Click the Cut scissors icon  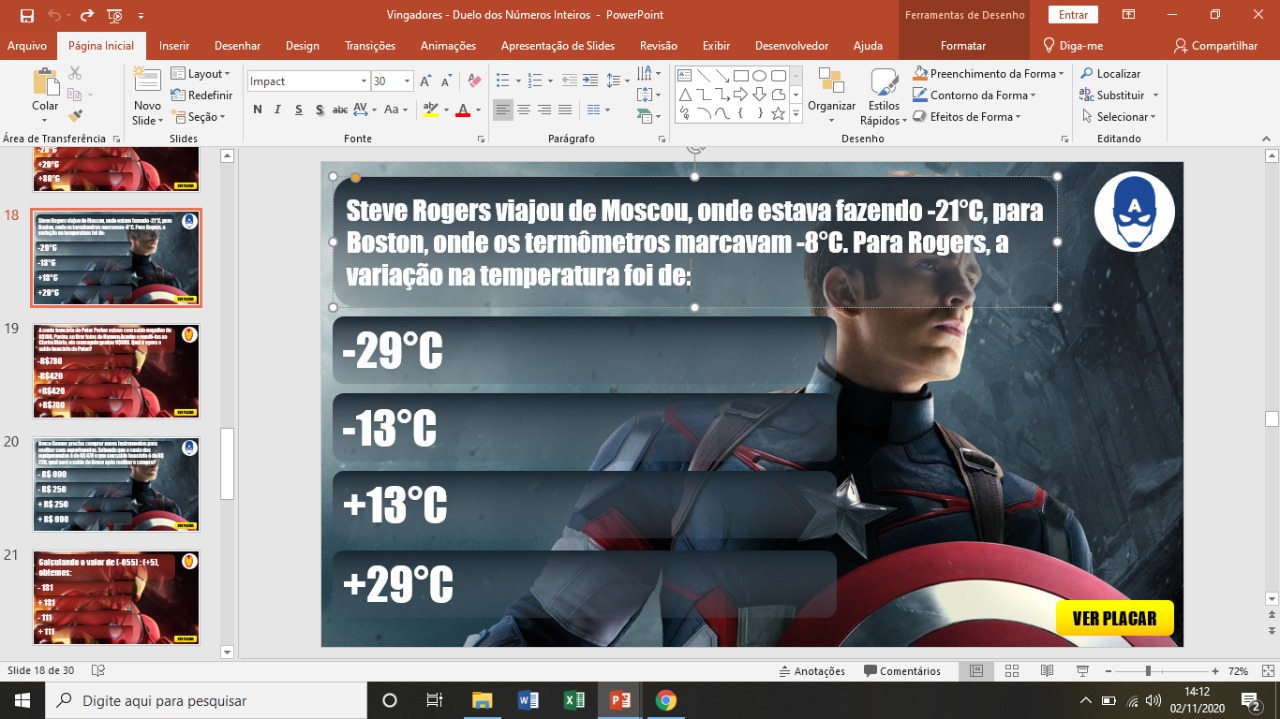coord(75,73)
